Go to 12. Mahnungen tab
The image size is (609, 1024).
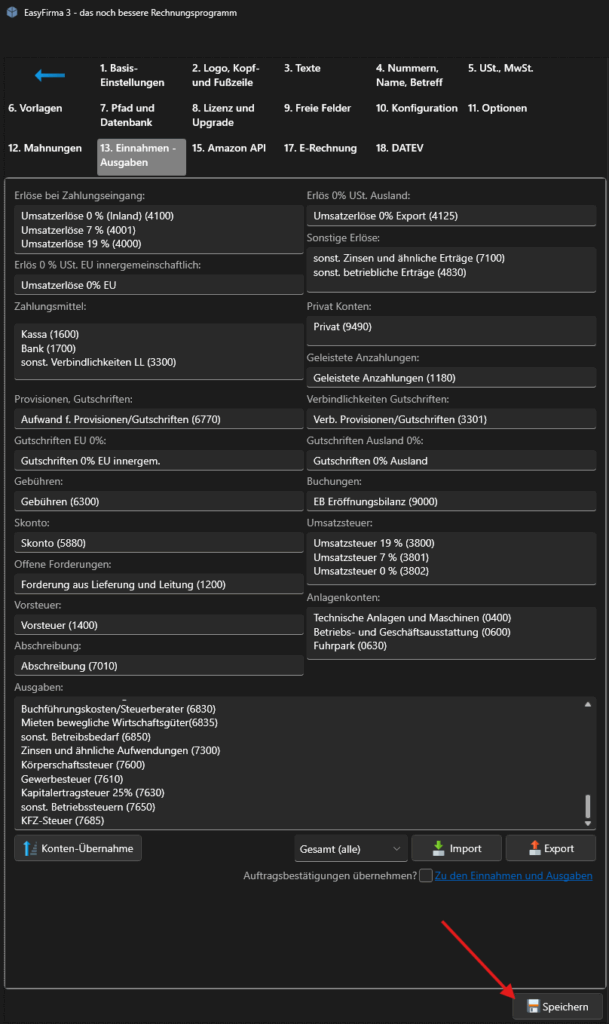[x=45, y=148]
